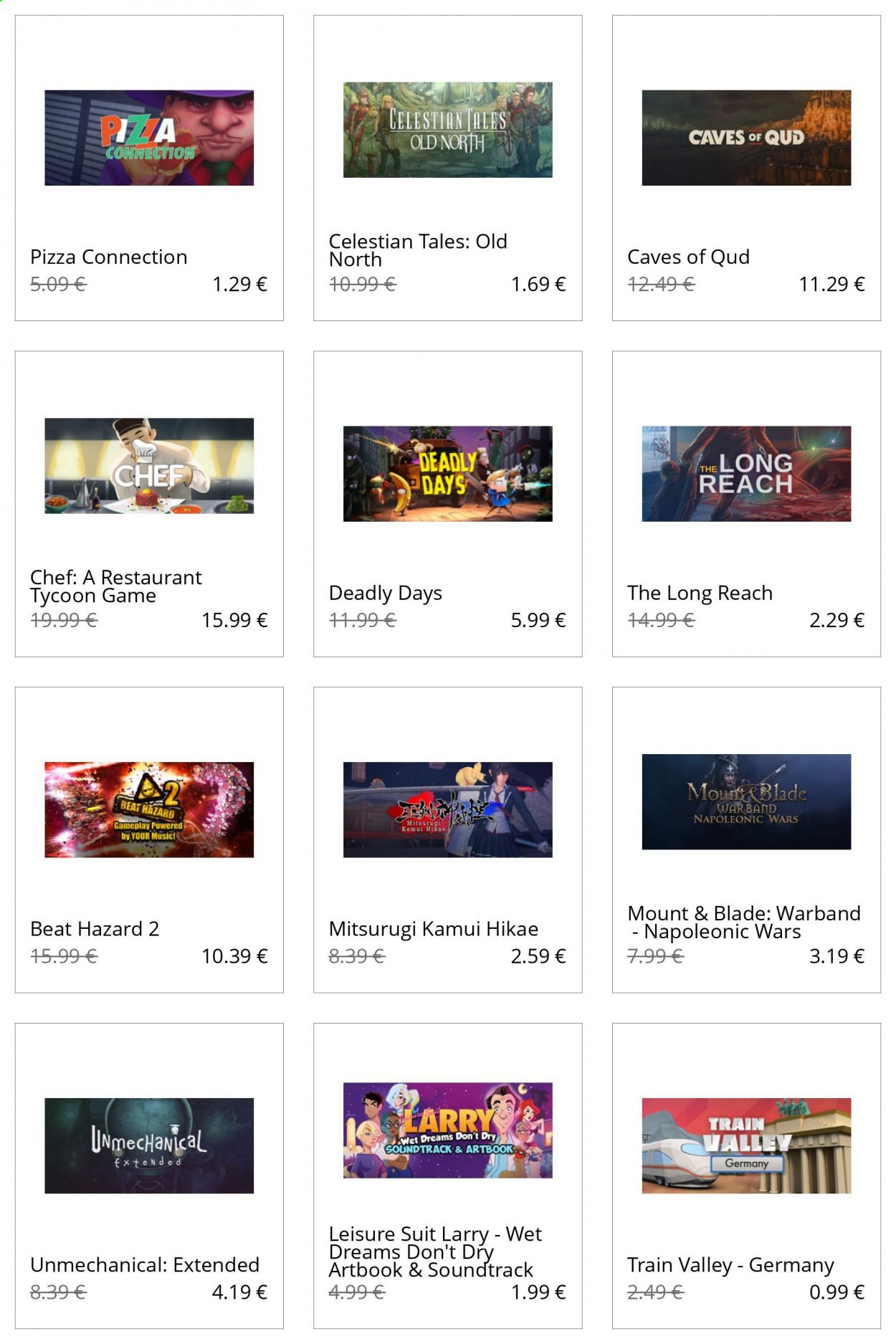Click the 4.19 € price for Unmechanical

(x=239, y=1292)
